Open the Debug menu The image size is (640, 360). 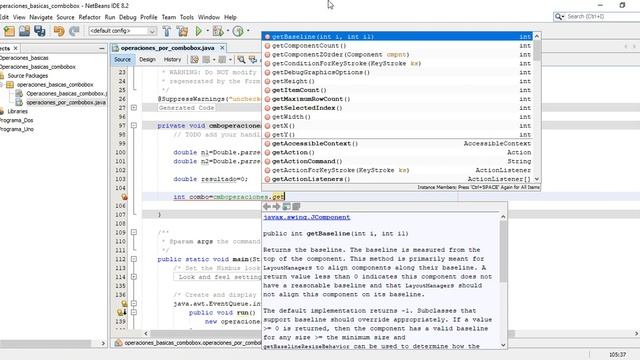click(128, 17)
